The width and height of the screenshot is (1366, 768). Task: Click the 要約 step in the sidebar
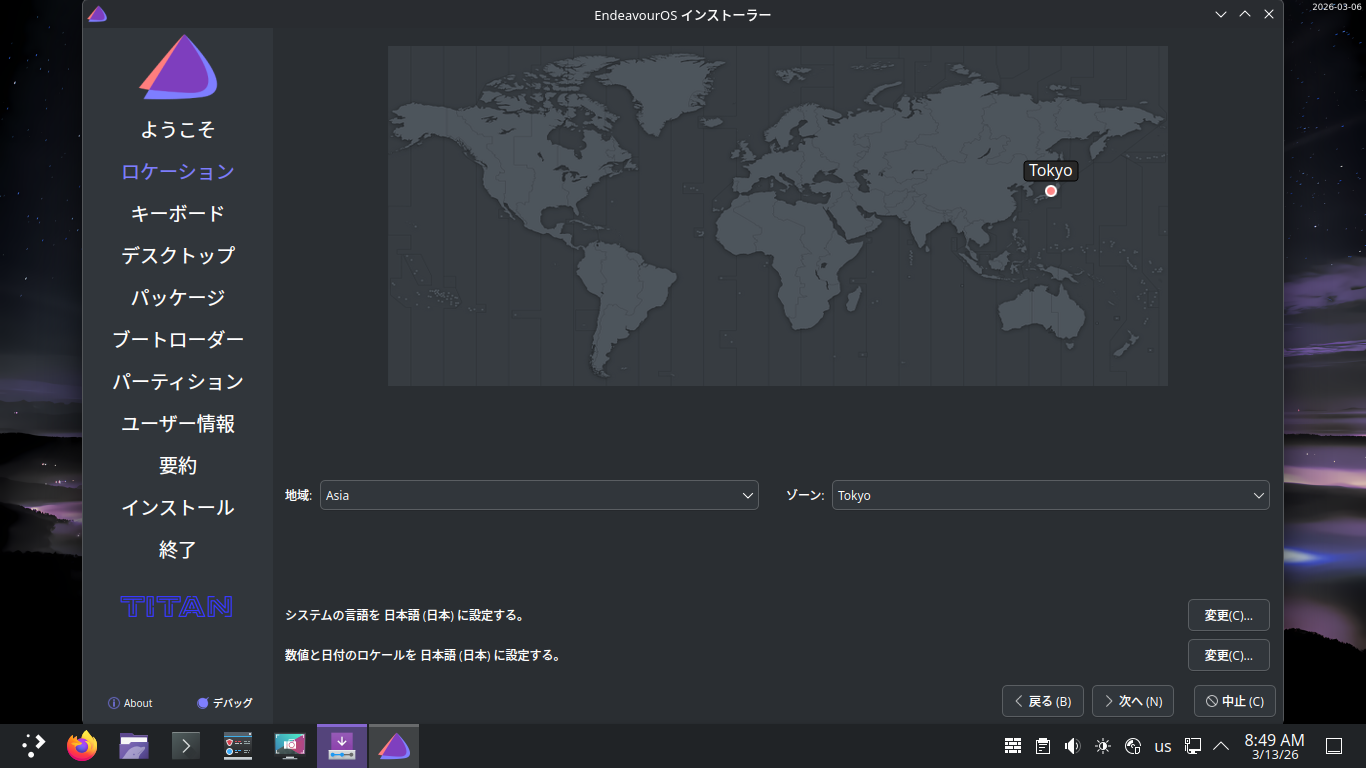178,466
